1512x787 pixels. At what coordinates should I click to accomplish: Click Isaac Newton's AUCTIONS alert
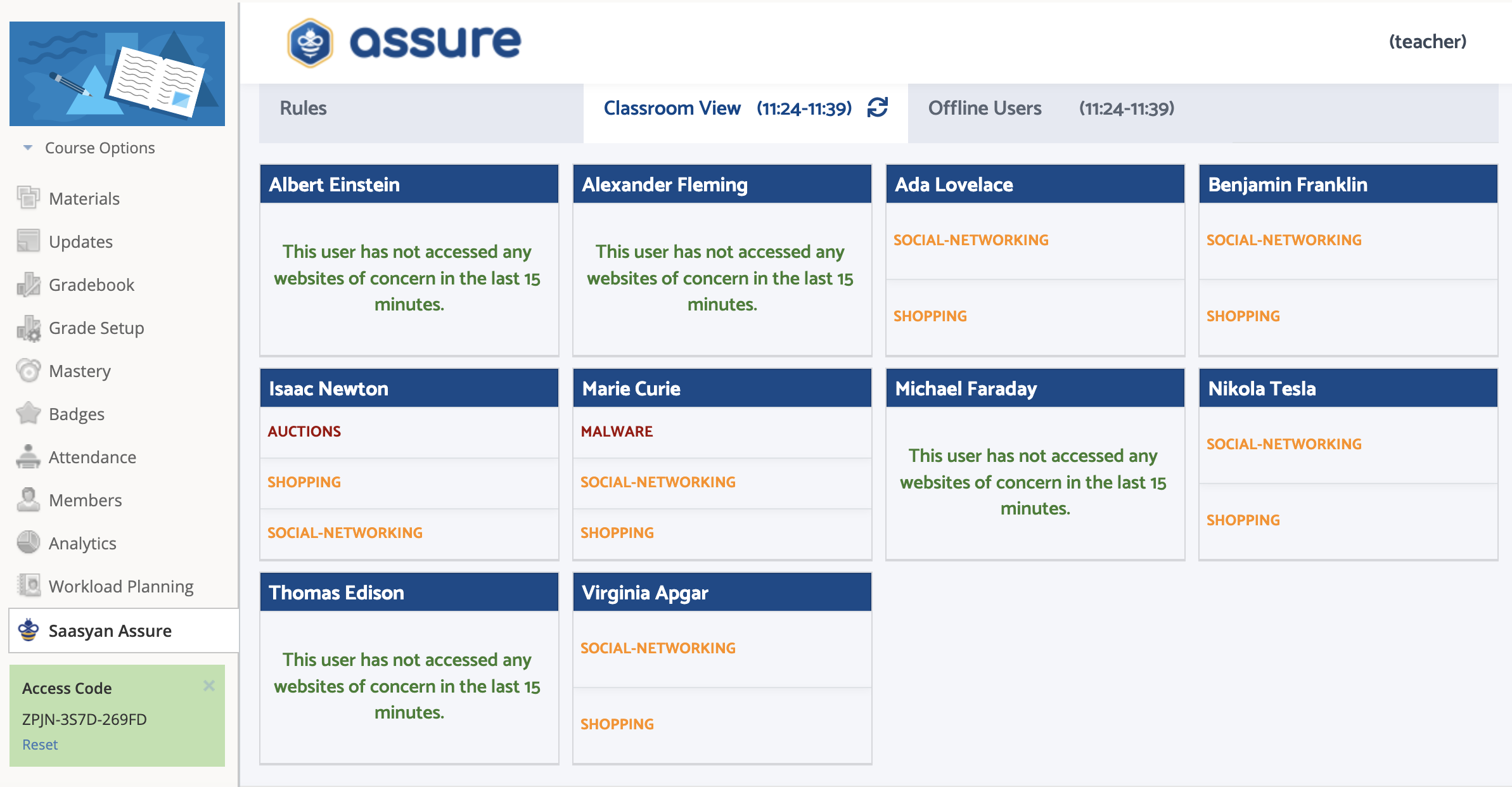[x=305, y=430]
